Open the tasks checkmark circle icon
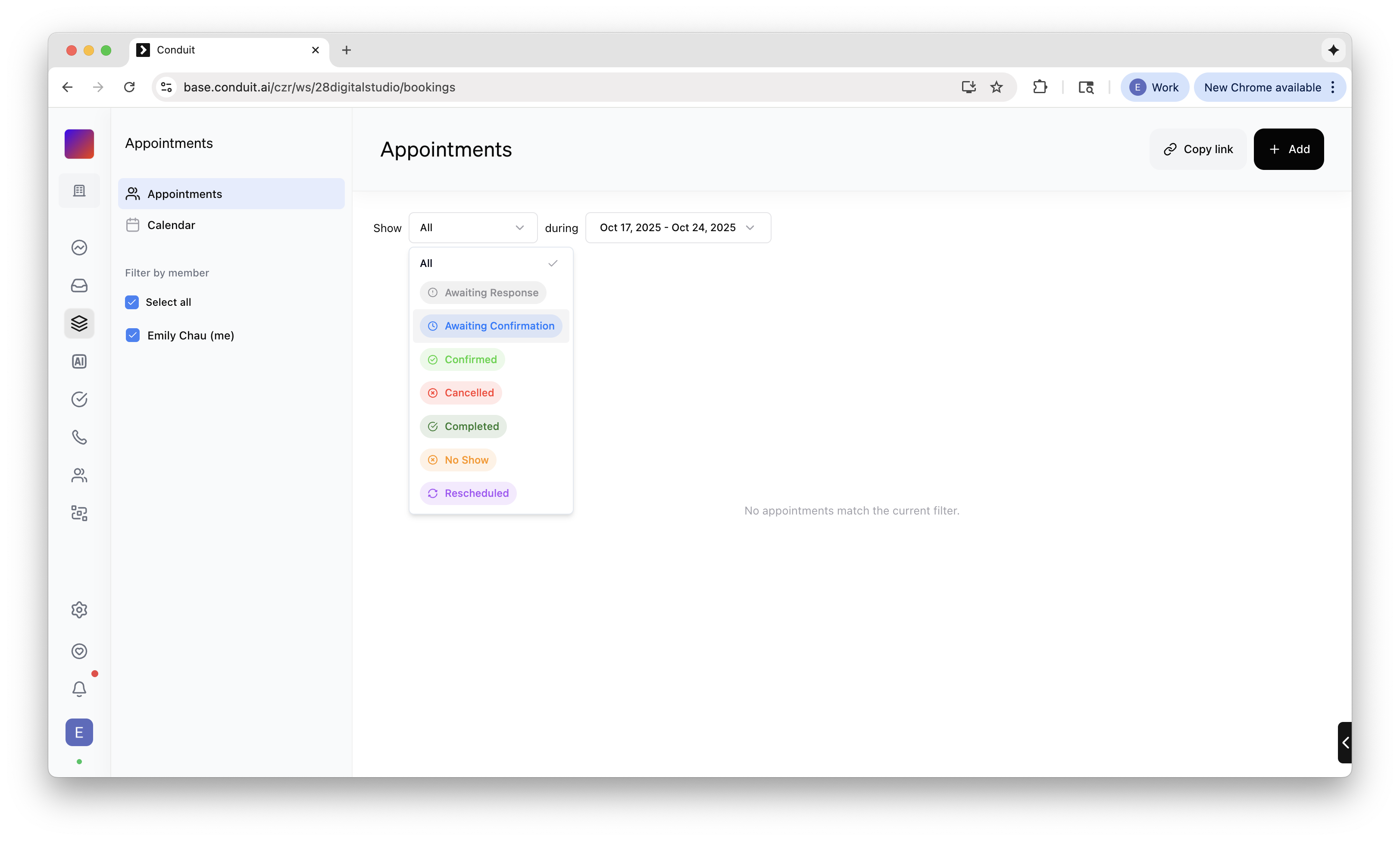The height and width of the screenshot is (841, 1400). [x=79, y=399]
